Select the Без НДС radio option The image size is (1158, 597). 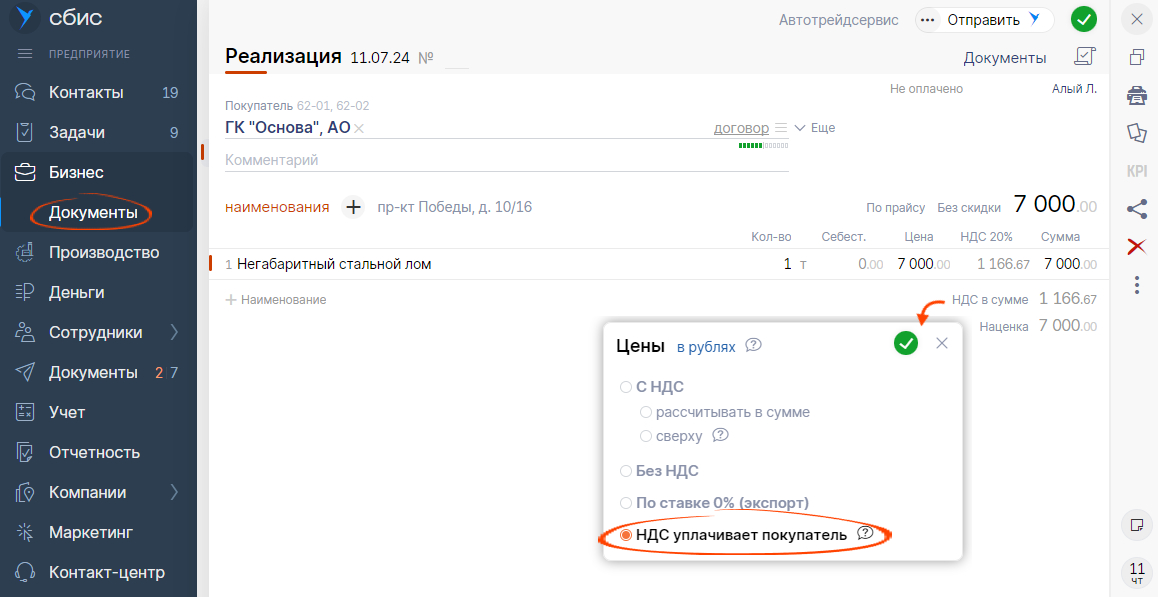626,471
